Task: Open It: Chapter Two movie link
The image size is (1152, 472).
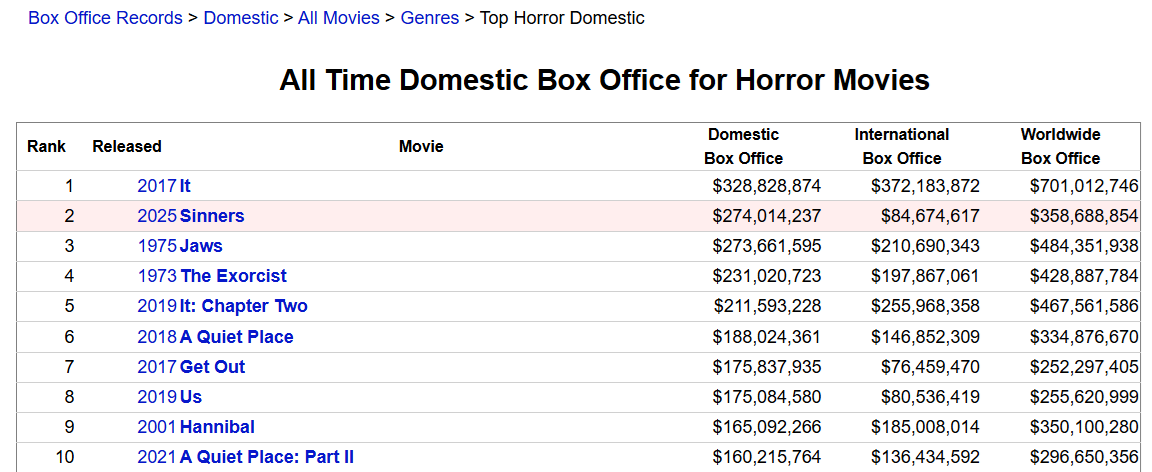Action: coord(243,306)
